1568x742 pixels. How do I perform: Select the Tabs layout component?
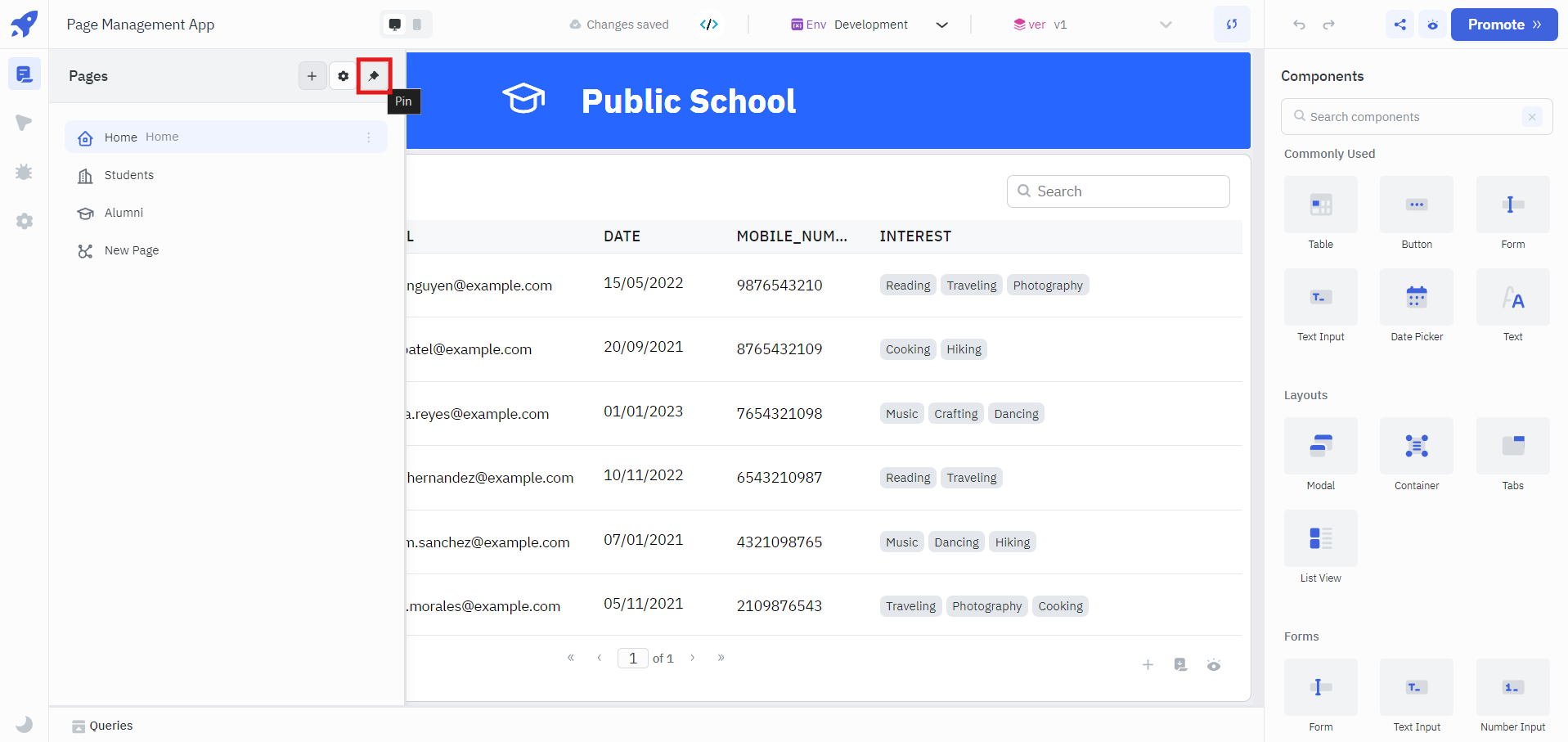(x=1513, y=455)
